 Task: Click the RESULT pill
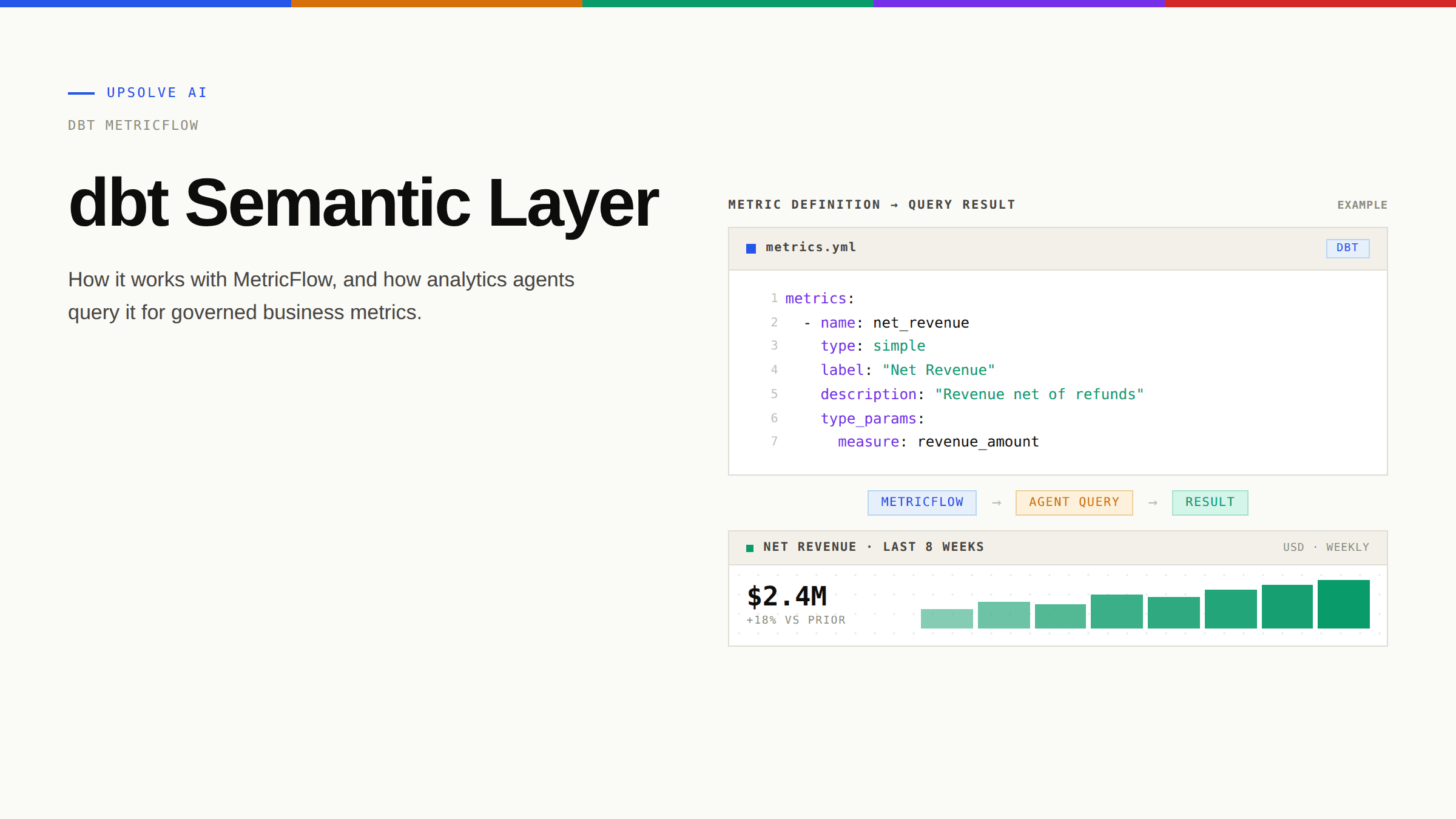click(x=1210, y=502)
